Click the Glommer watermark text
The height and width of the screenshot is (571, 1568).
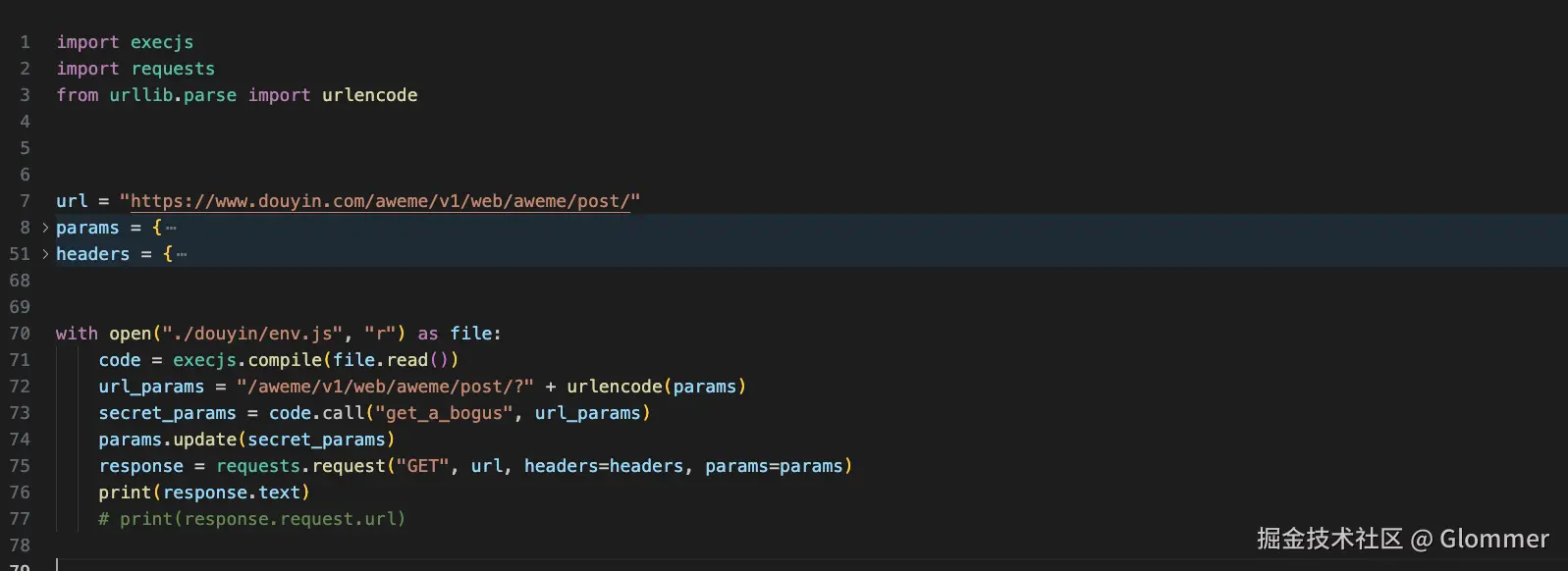pos(1493,539)
